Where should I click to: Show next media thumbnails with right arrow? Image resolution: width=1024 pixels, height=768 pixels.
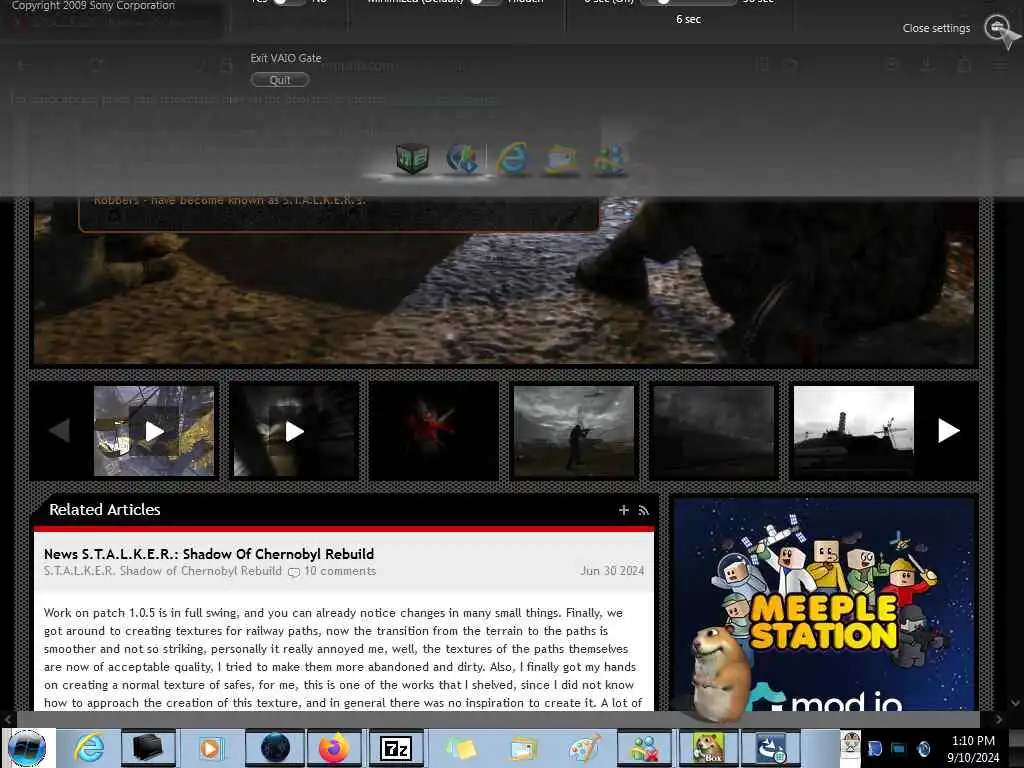tap(948, 430)
